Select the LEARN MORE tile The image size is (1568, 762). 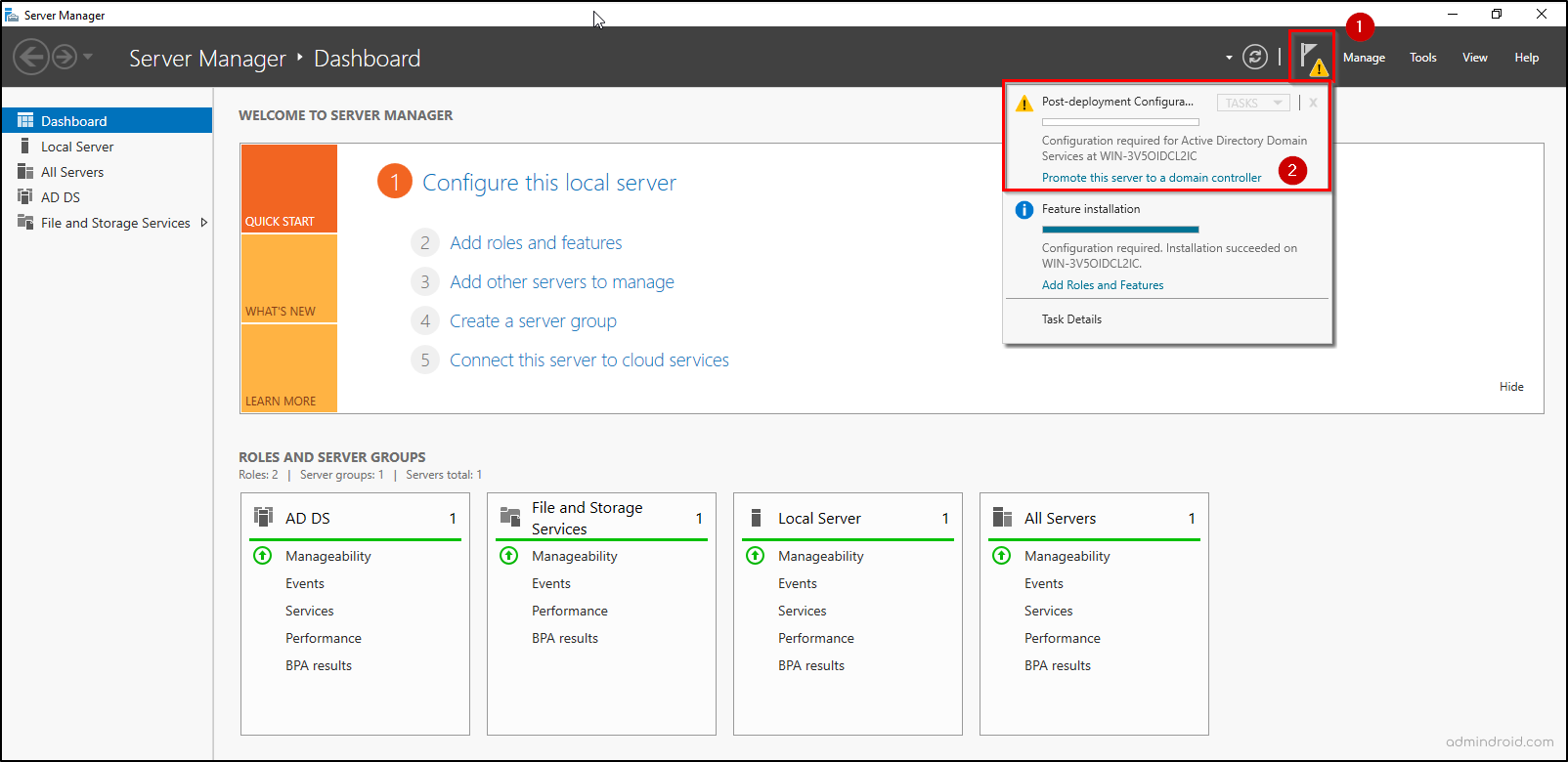click(289, 368)
